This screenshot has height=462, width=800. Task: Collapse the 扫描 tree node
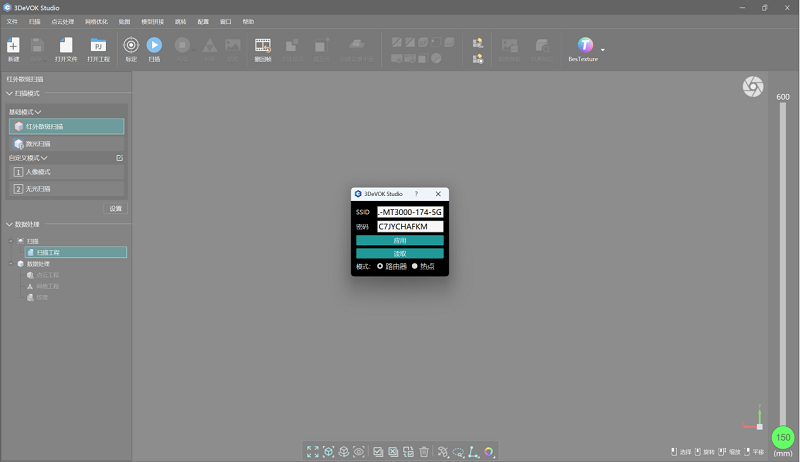click(x=11, y=241)
